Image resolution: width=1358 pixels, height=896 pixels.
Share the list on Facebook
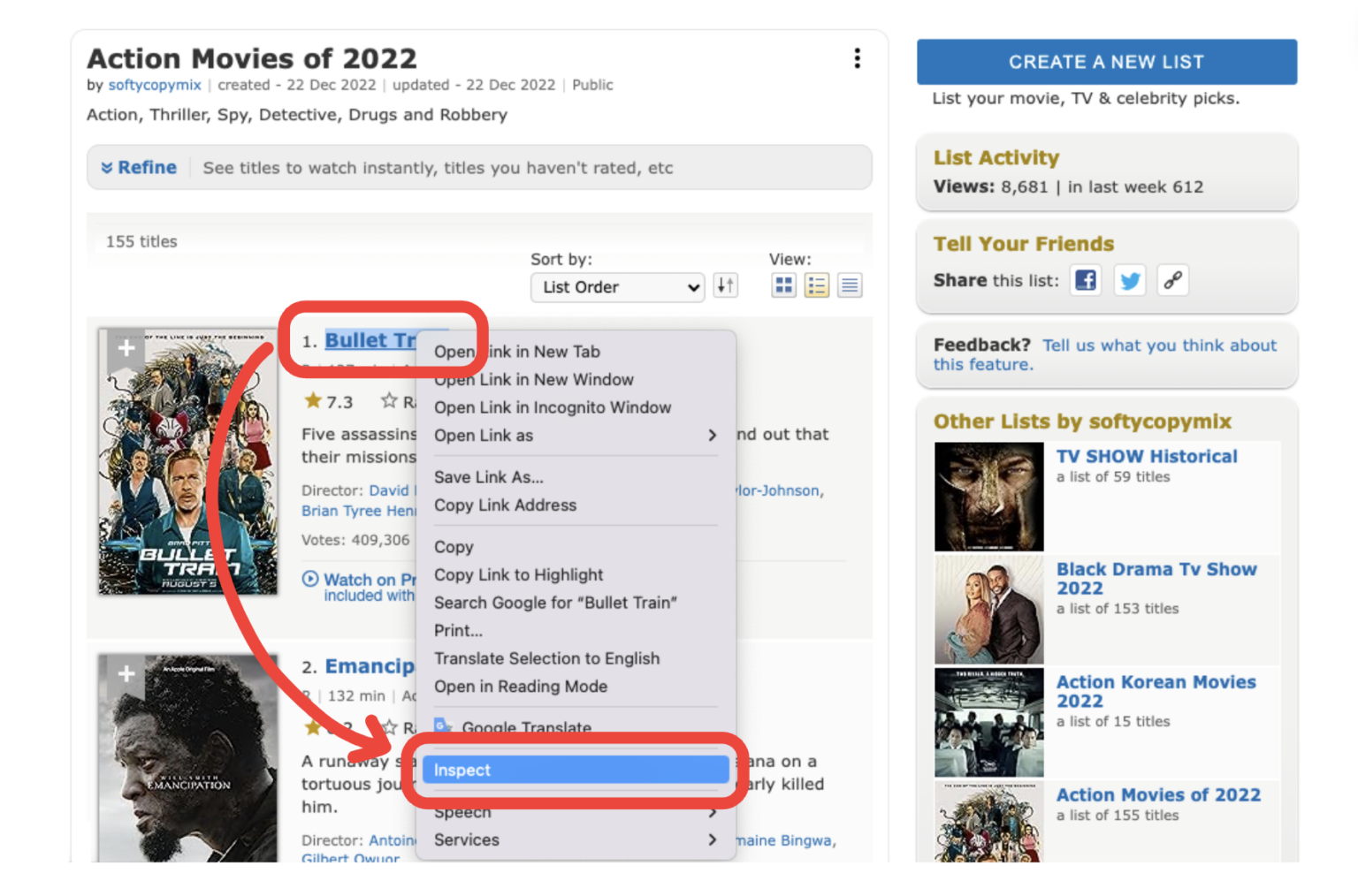(x=1085, y=280)
